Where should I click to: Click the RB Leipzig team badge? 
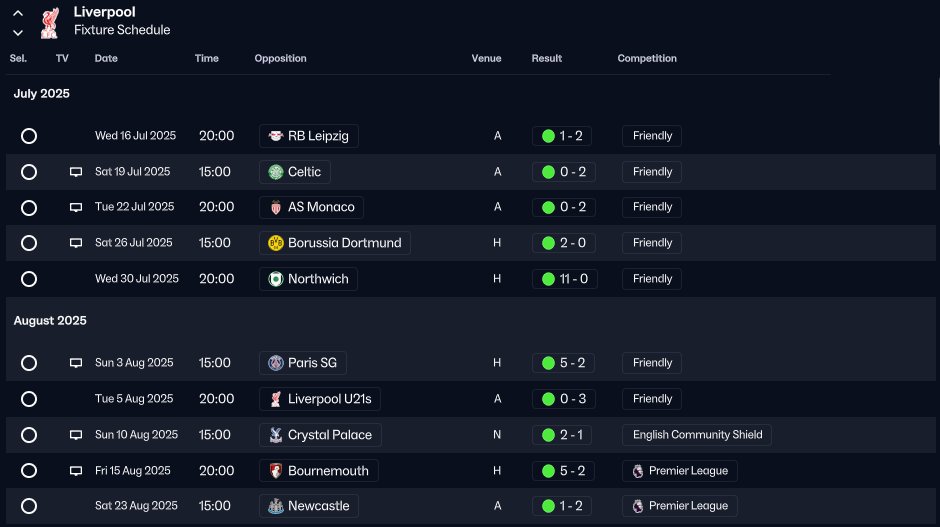[276, 136]
